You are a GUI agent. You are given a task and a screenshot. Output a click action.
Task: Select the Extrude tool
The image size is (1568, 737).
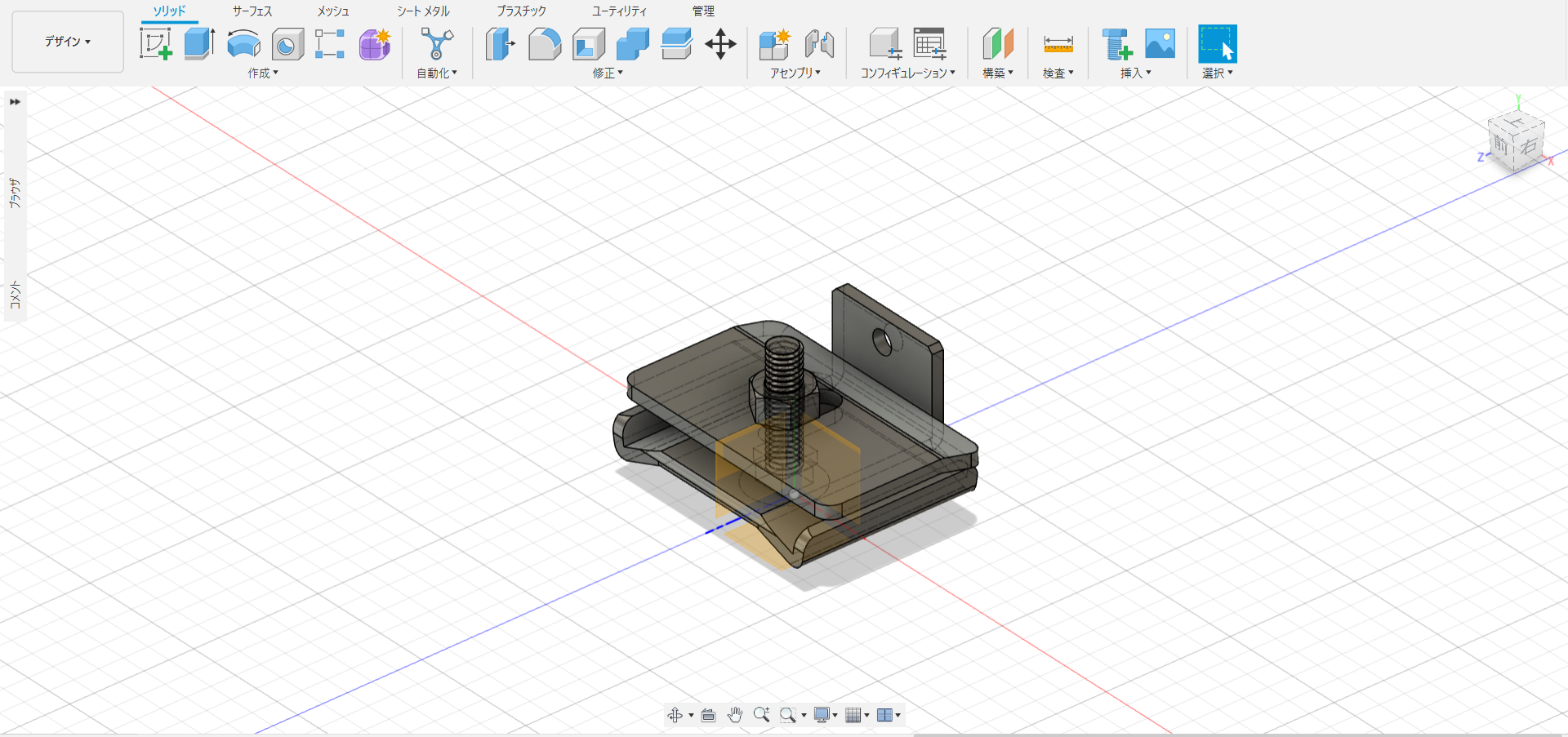[199, 43]
